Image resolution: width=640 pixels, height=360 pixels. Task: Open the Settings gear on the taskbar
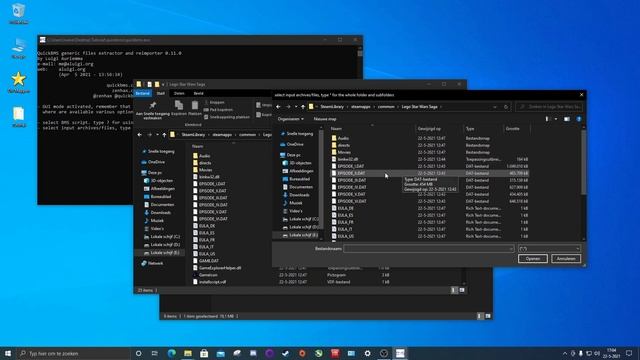(367, 353)
